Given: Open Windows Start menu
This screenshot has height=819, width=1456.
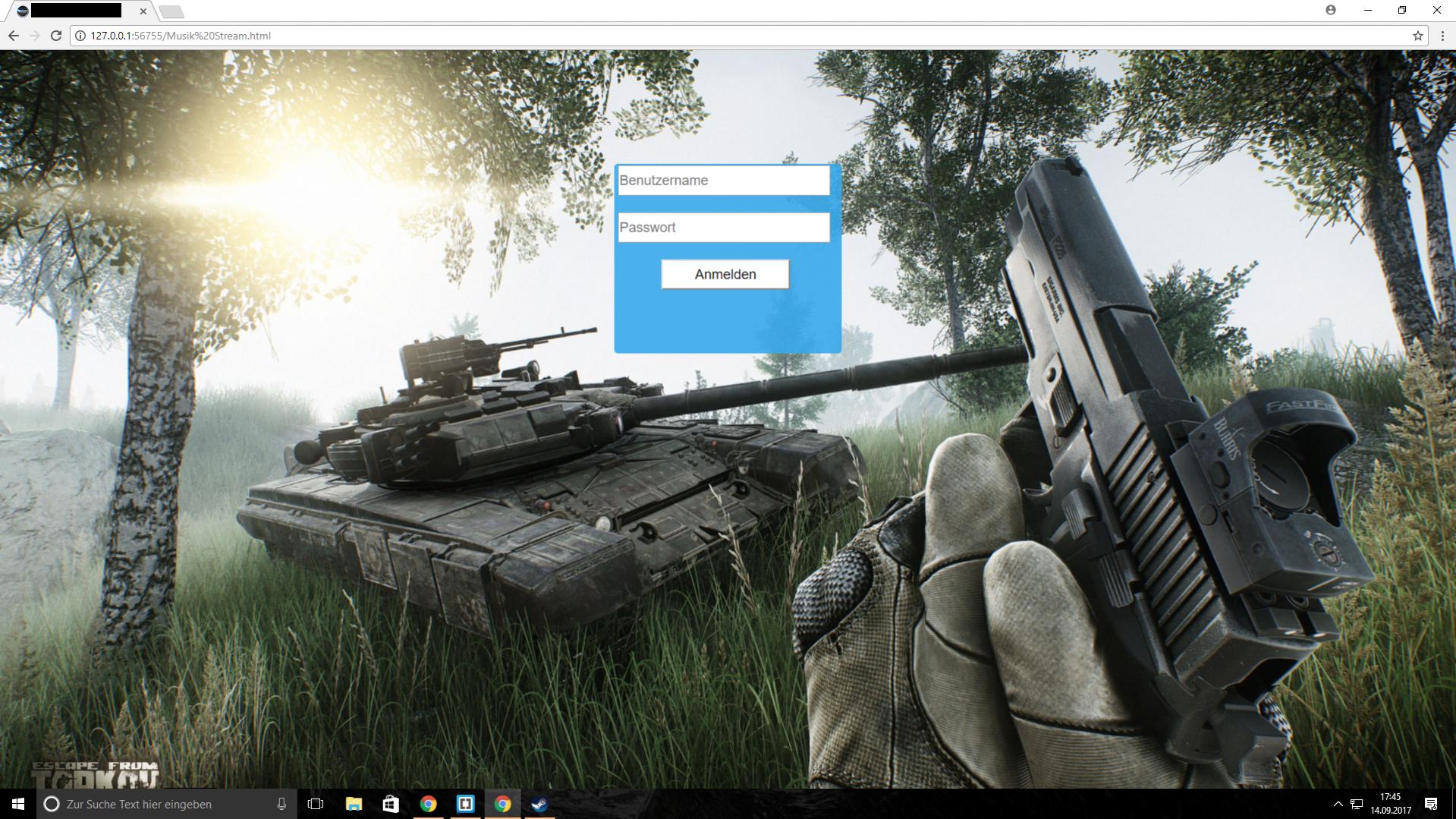Looking at the screenshot, I should (x=18, y=804).
